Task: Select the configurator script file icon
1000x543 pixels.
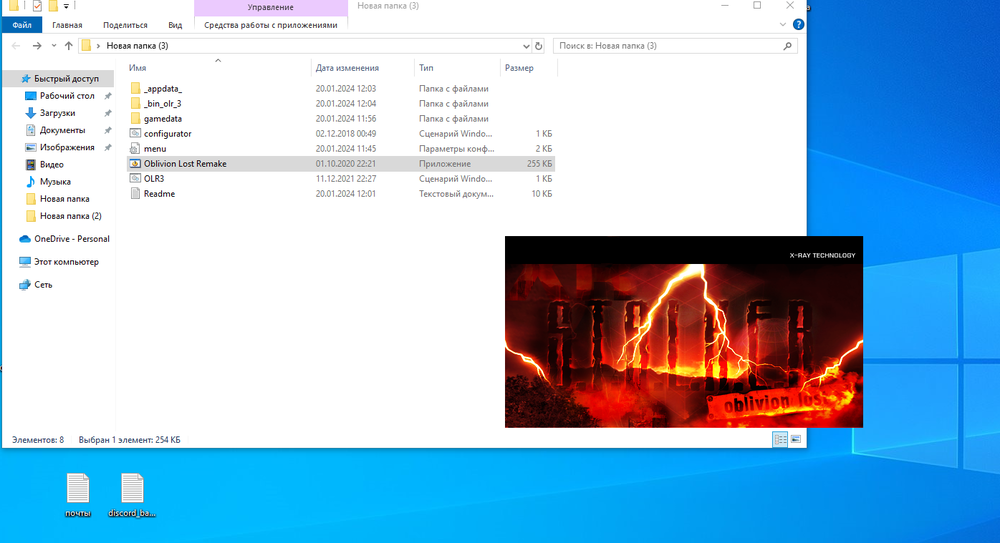Action: point(136,133)
